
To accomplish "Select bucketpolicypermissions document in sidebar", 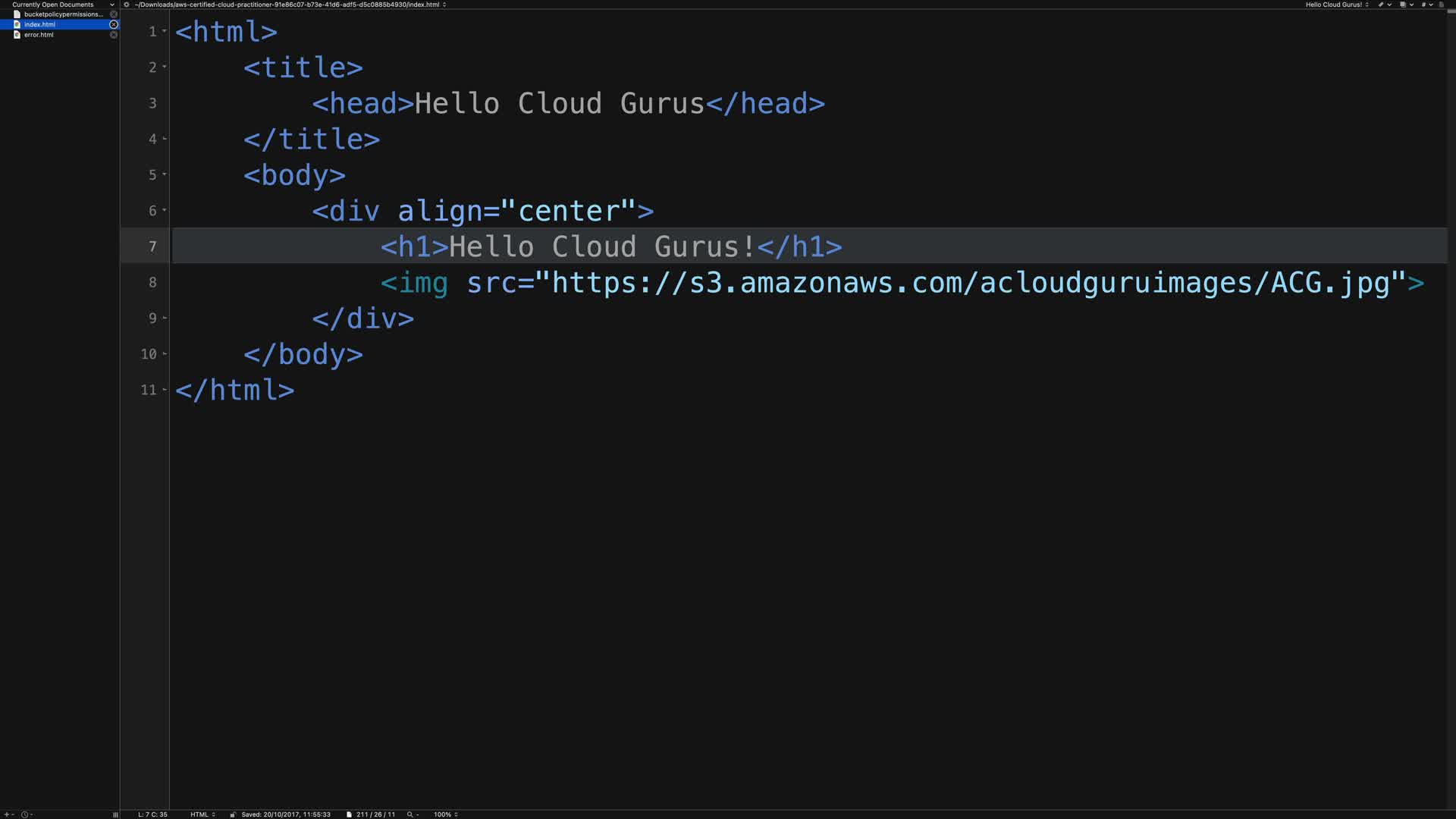I will 62,14.
